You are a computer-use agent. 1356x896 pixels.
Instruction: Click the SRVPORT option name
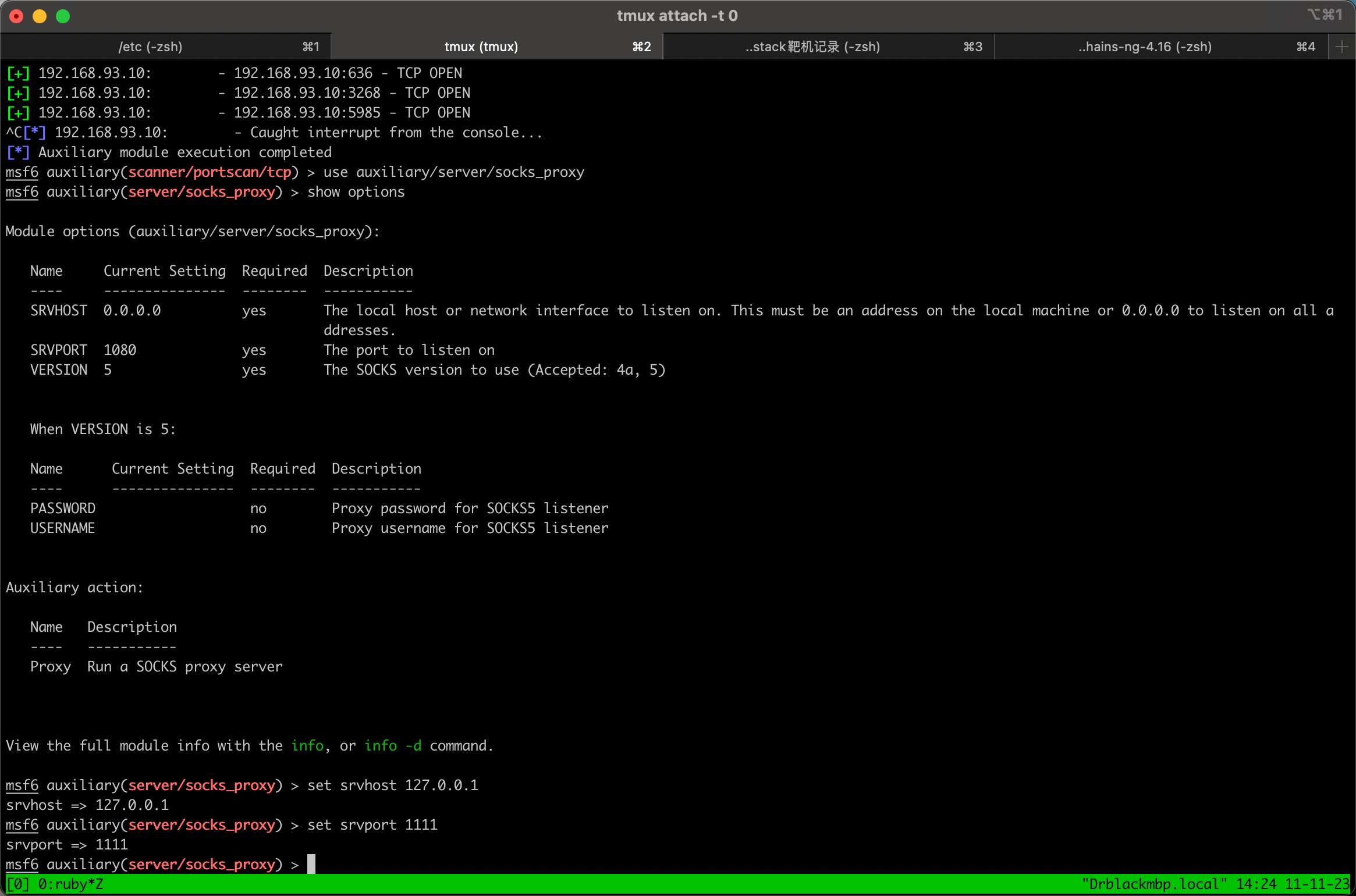[59, 350]
